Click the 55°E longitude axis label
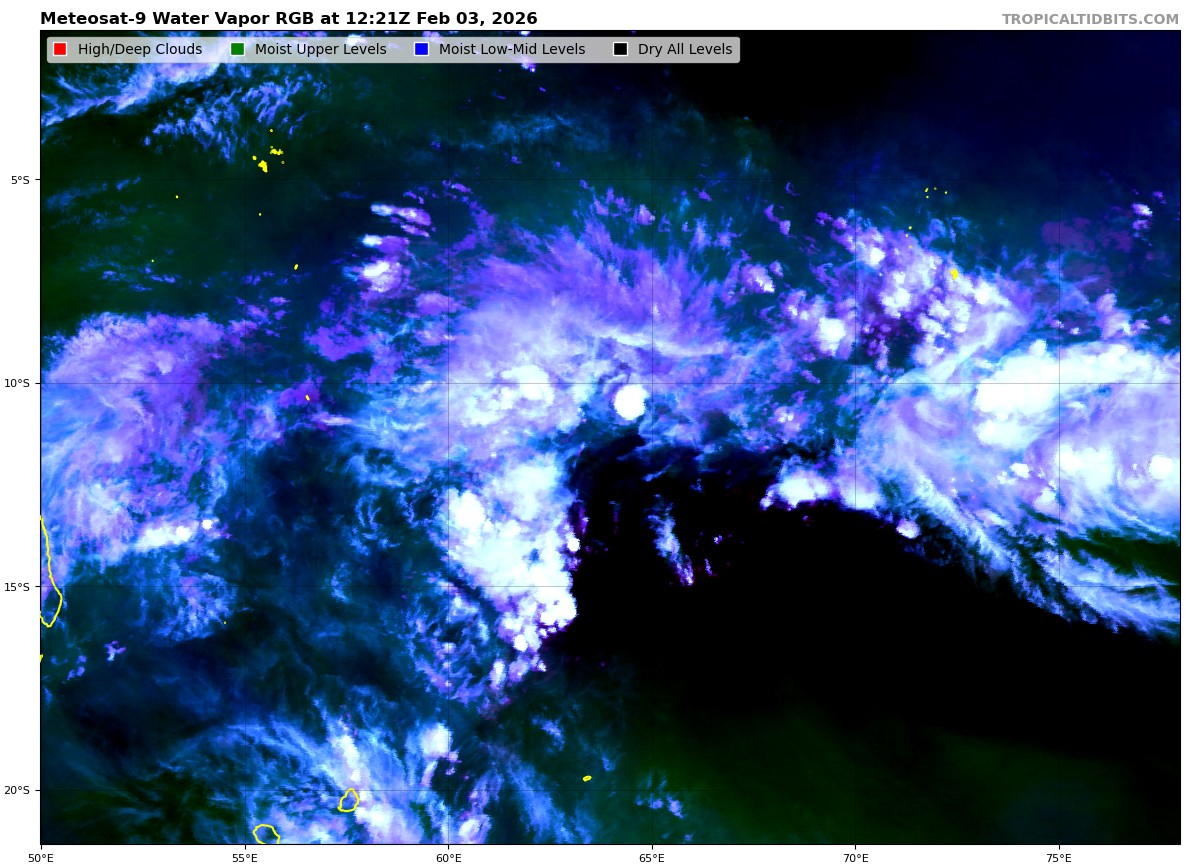This screenshot has width=1200, height=867. 245,858
